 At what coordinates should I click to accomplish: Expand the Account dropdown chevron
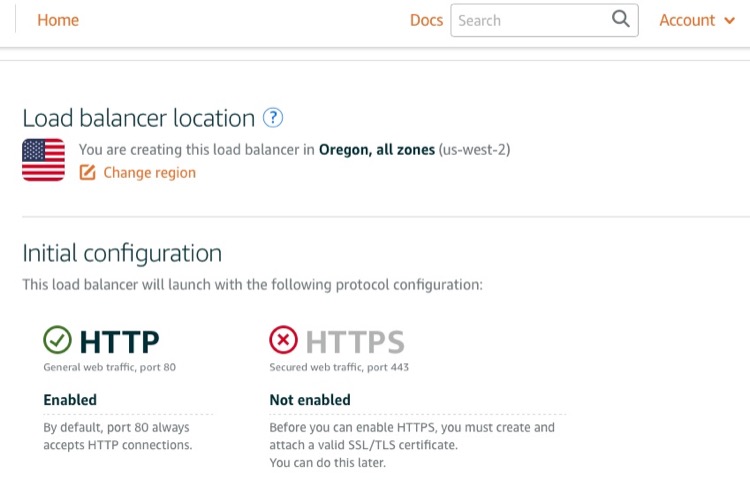coord(729,21)
